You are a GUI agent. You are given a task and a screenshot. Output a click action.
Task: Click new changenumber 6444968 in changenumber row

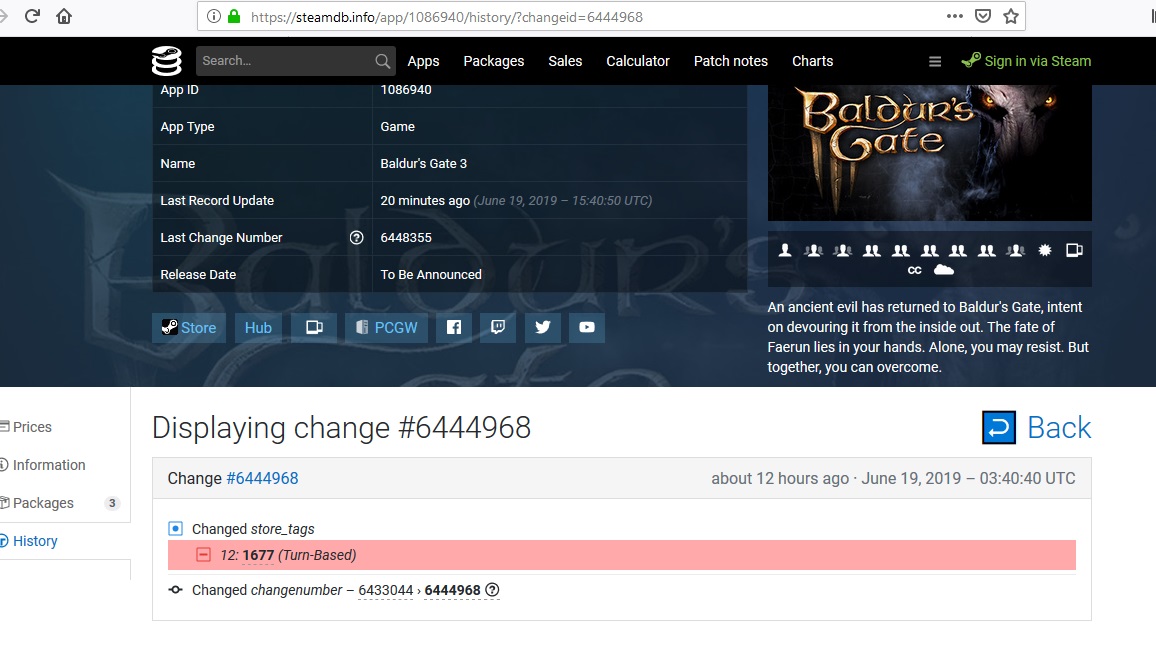click(453, 590)
